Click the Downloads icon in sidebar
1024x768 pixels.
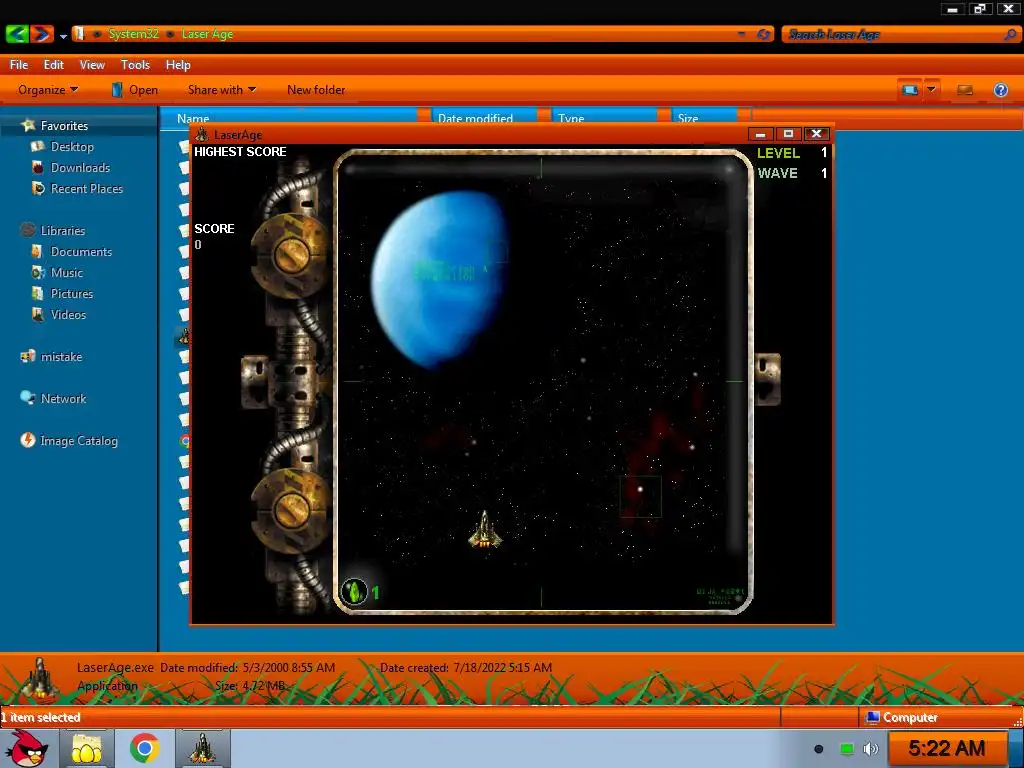pyautogui.click(x=38, y=168)
